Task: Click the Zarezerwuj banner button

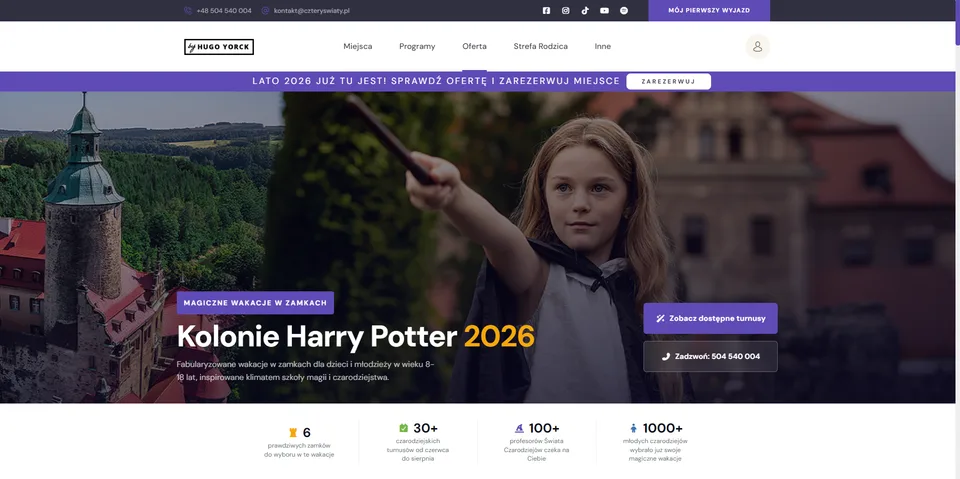Action: [x=669, y=81]
